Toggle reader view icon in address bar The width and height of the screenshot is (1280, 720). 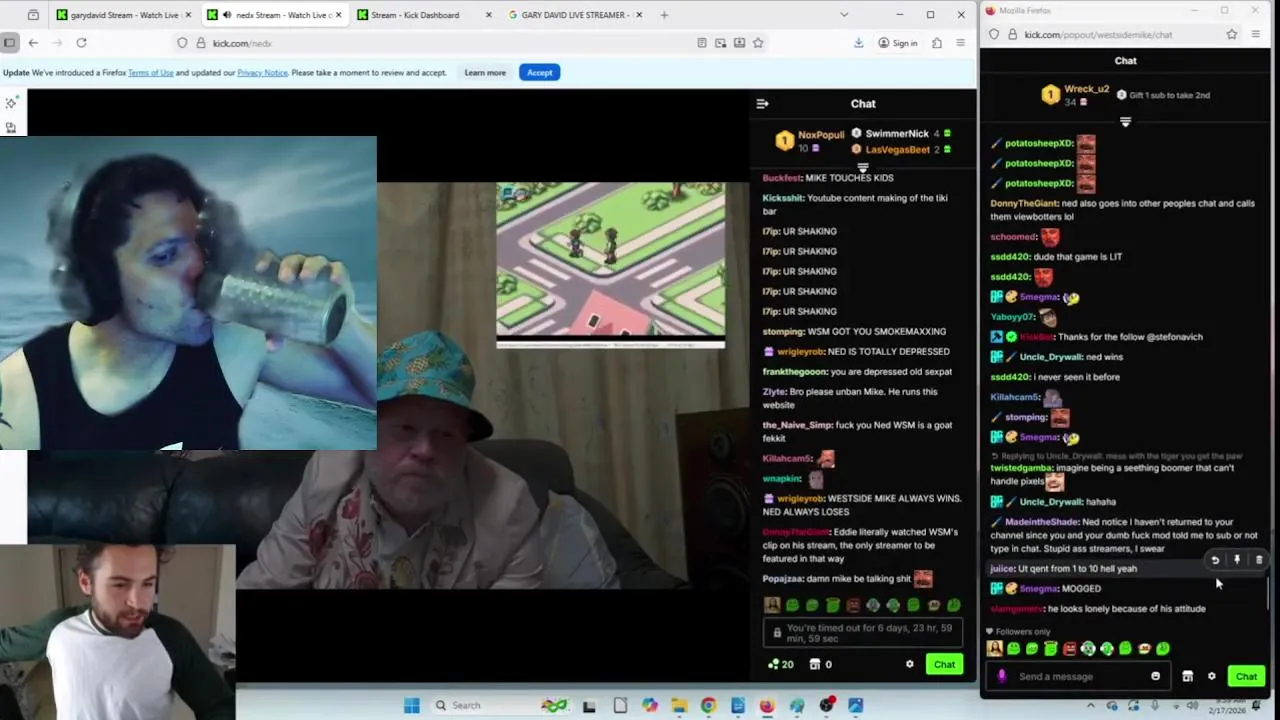(x=702, y=43)
